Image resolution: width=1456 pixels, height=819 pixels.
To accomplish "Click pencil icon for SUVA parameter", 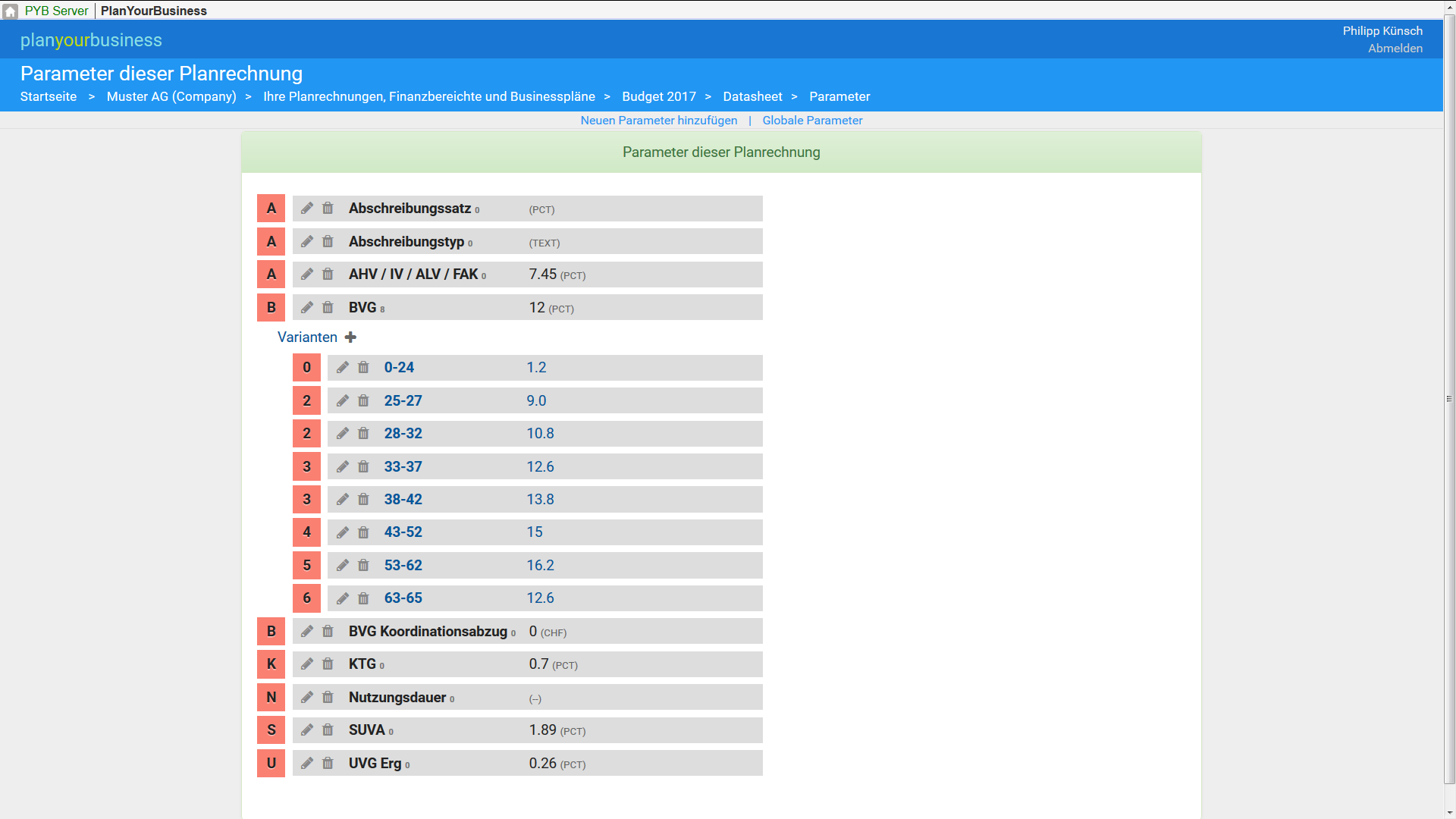I will point(307,730).
